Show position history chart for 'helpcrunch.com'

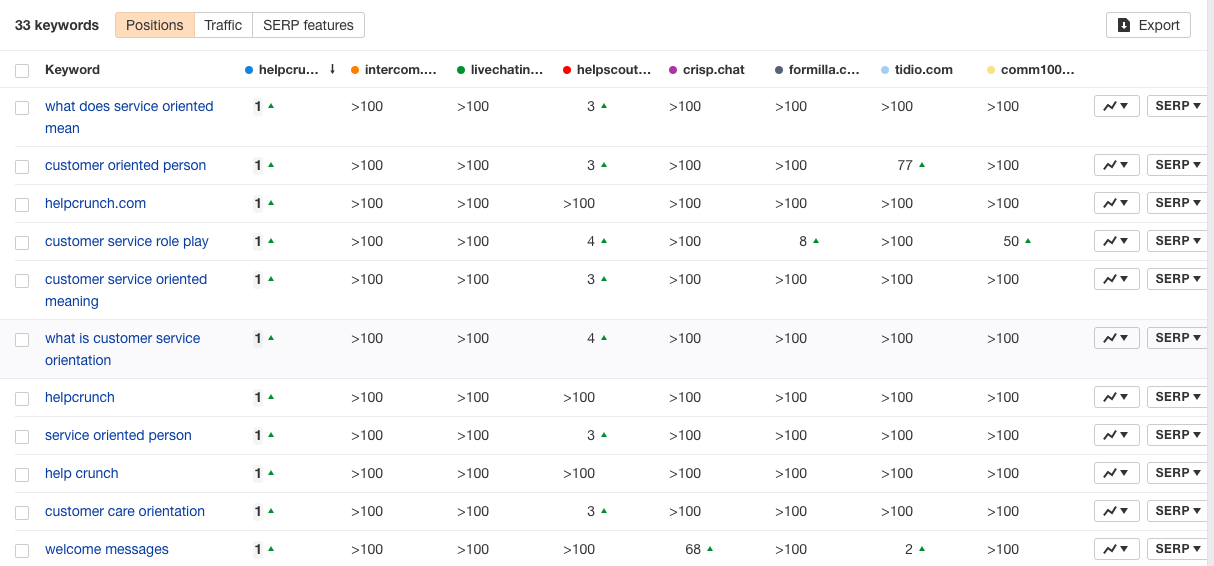pos(1116,203)
